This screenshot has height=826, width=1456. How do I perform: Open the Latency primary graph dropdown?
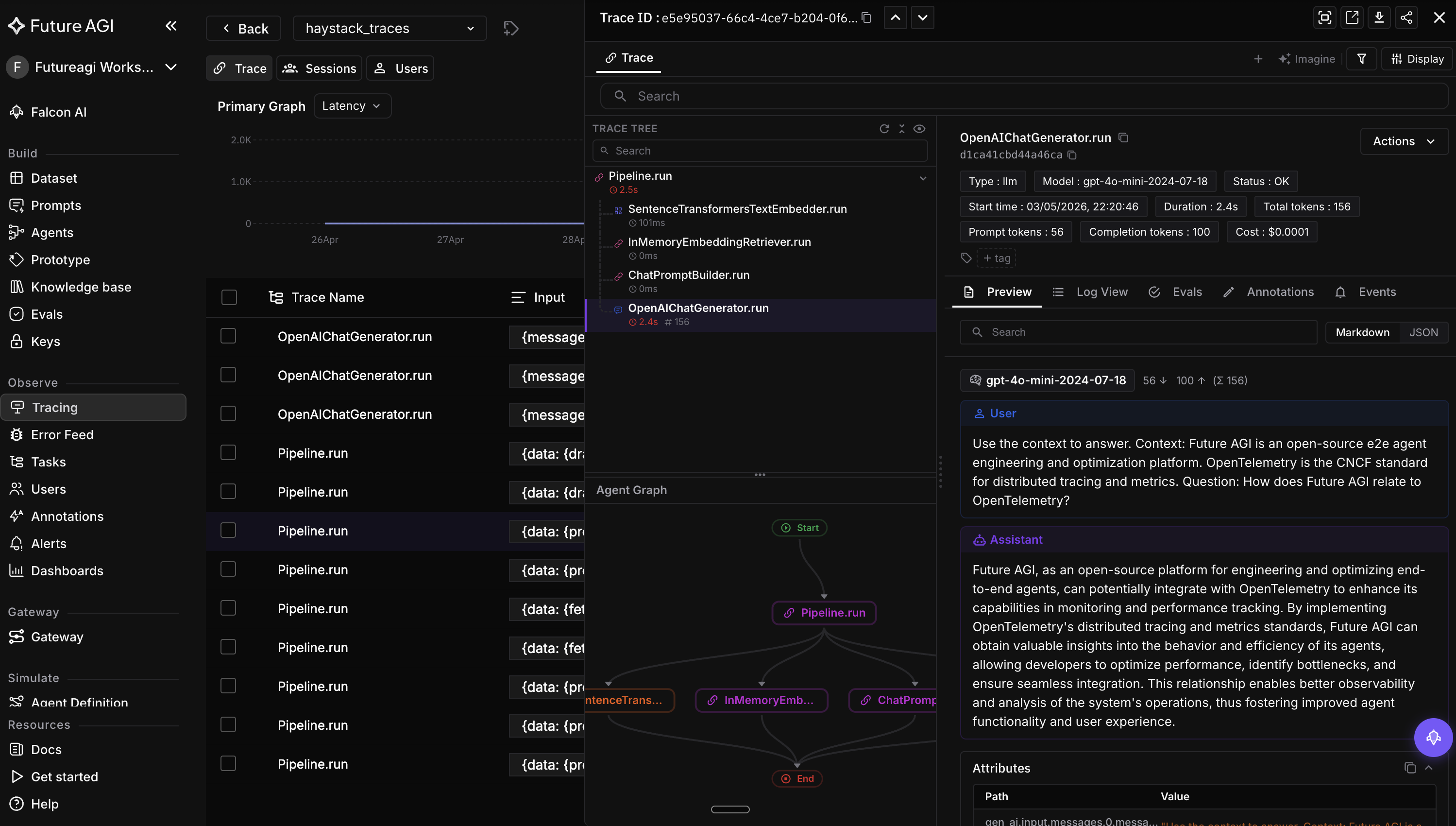click(x=352, y=106)
